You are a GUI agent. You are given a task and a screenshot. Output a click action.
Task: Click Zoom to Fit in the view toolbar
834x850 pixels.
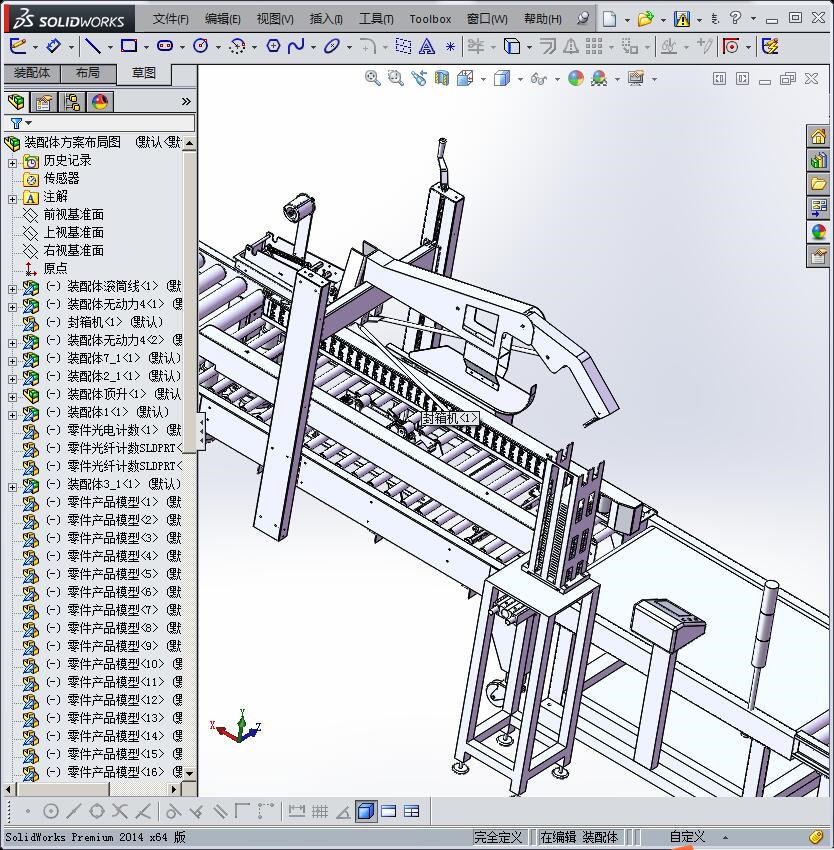(373, 78)
